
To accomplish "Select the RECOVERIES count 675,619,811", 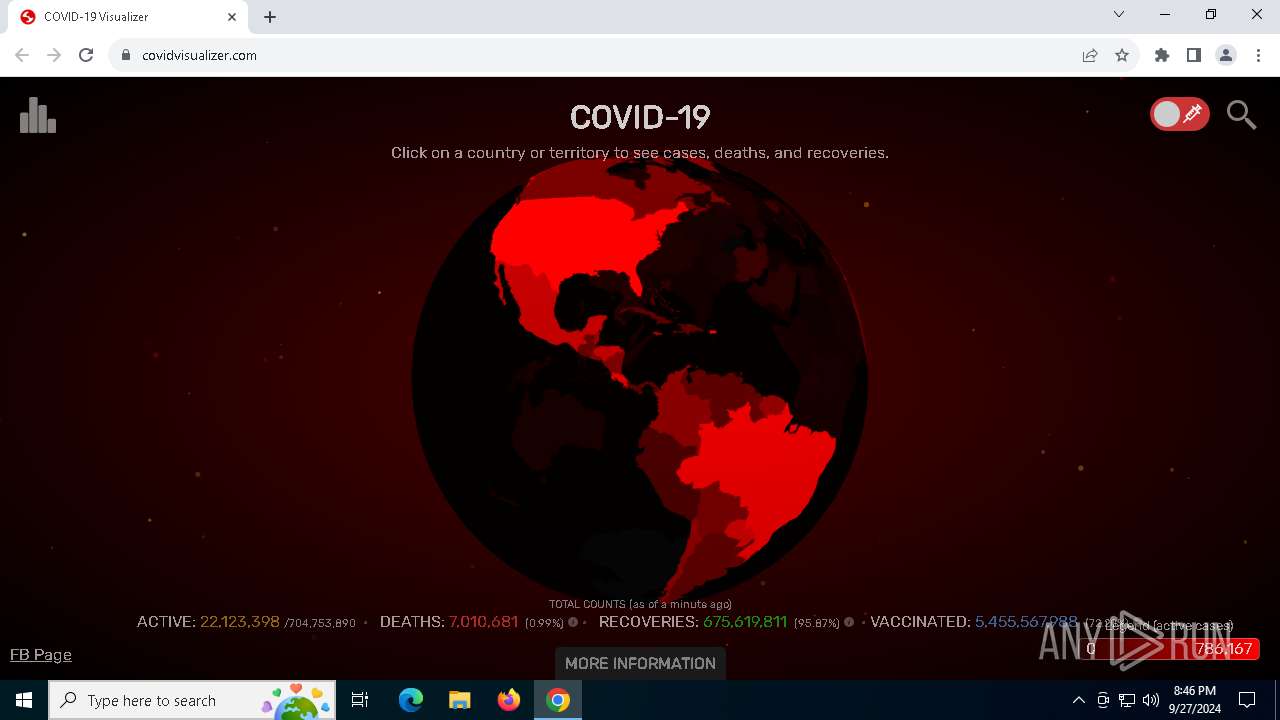I will coord(745,622).
